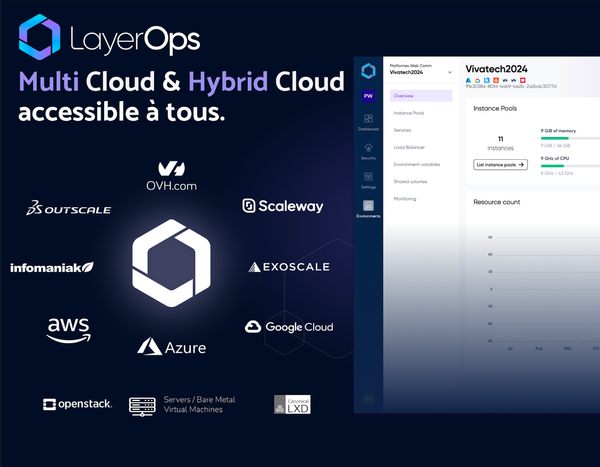Click the AWS logo
600x467 pixels.
point(68,330)
